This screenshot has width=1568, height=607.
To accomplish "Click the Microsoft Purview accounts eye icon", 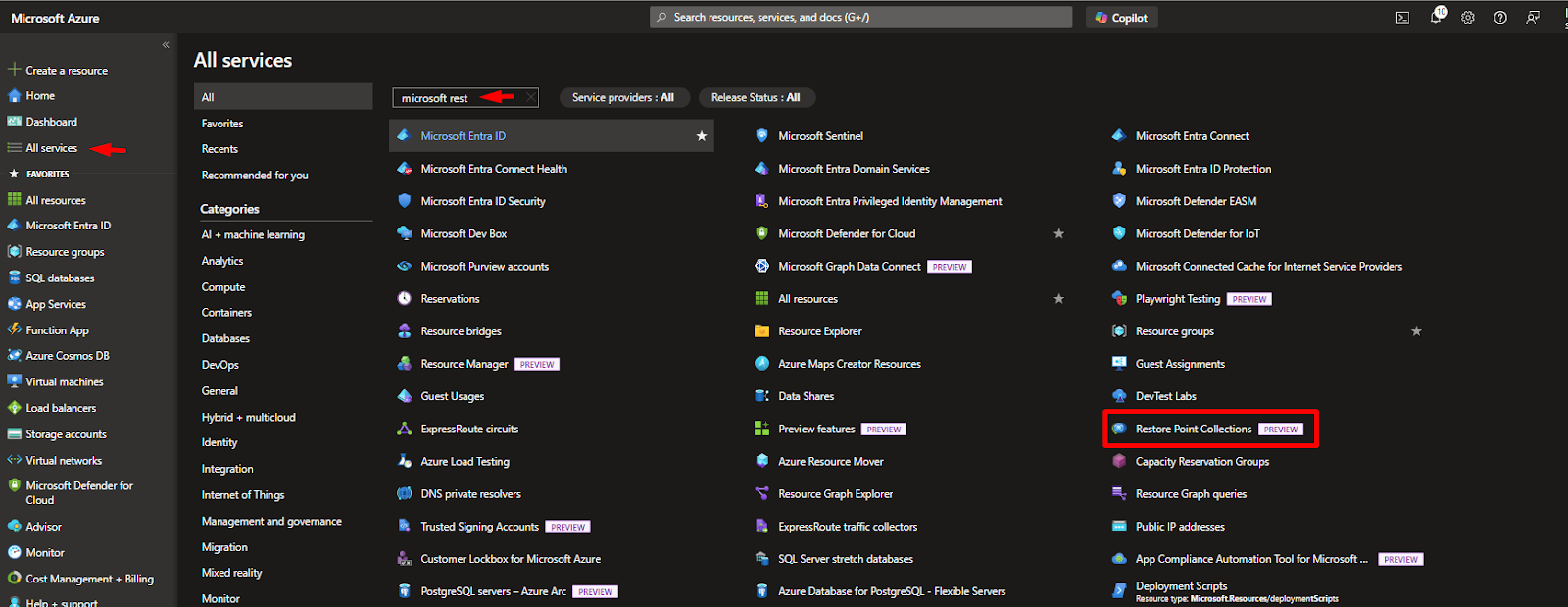I will pyautogui.click(x=404, y=266).
